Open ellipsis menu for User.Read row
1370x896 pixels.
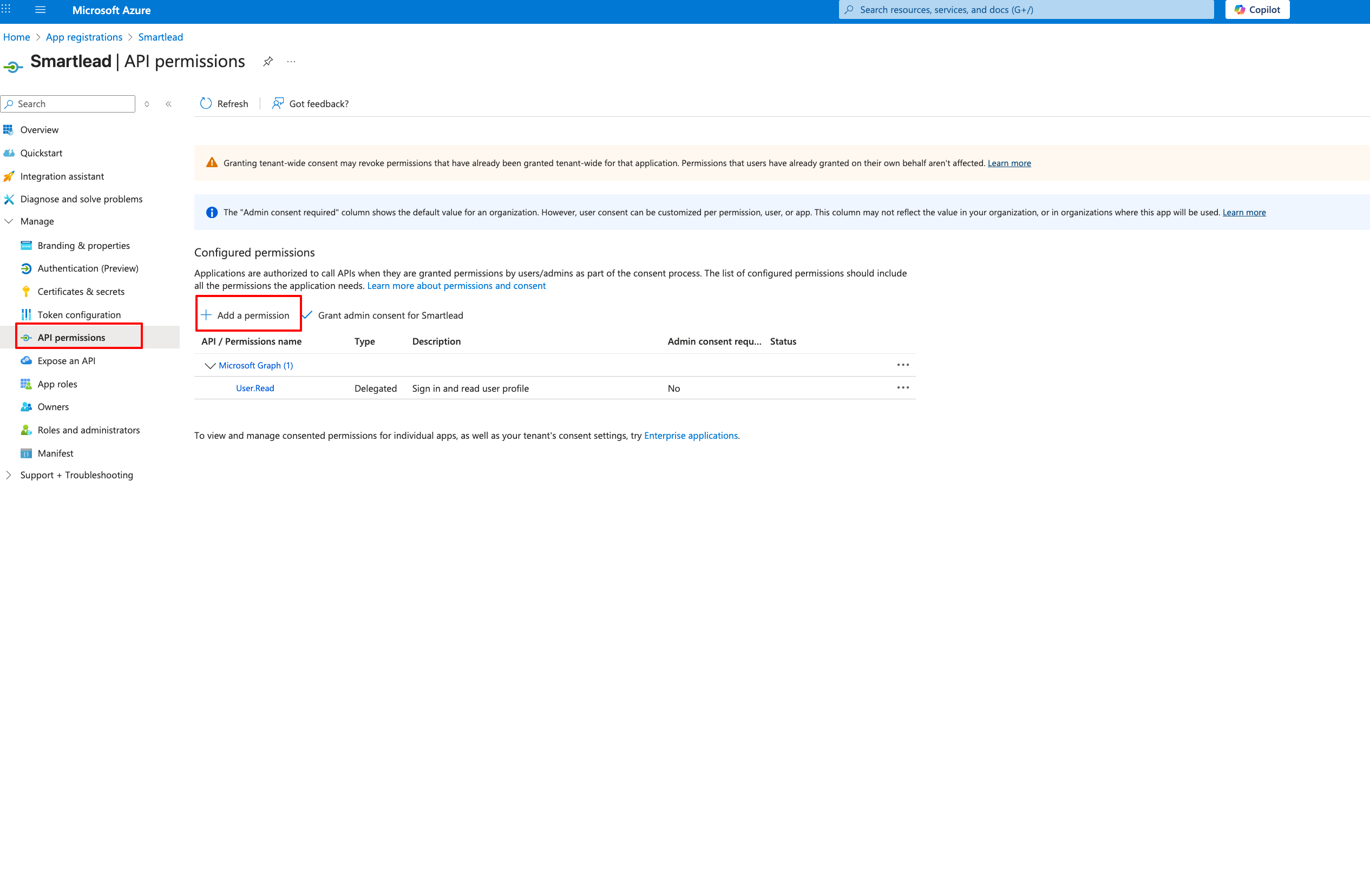pos(902,388)
